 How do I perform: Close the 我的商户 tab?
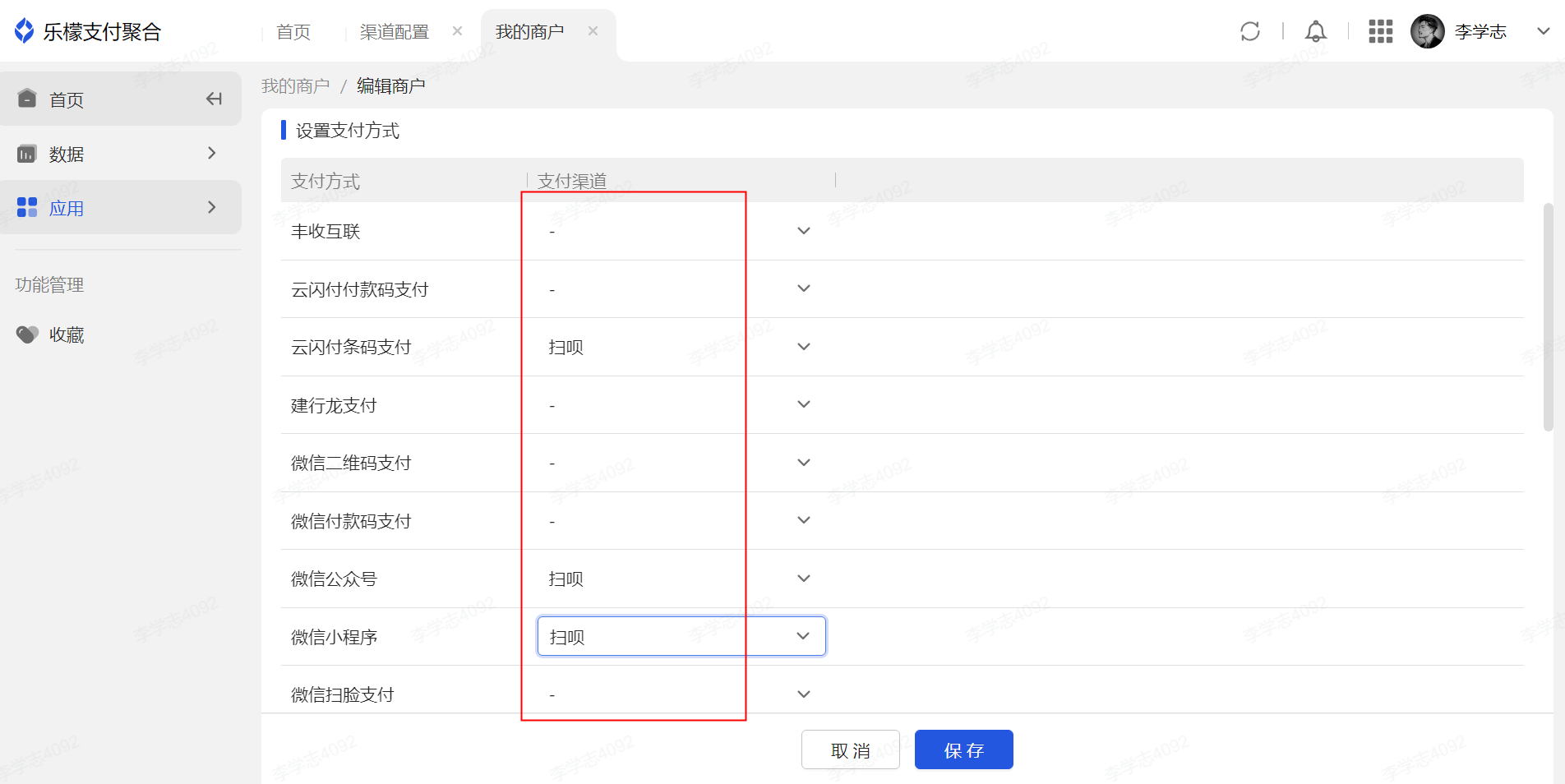pyautogui.click(x=593, y=31)
